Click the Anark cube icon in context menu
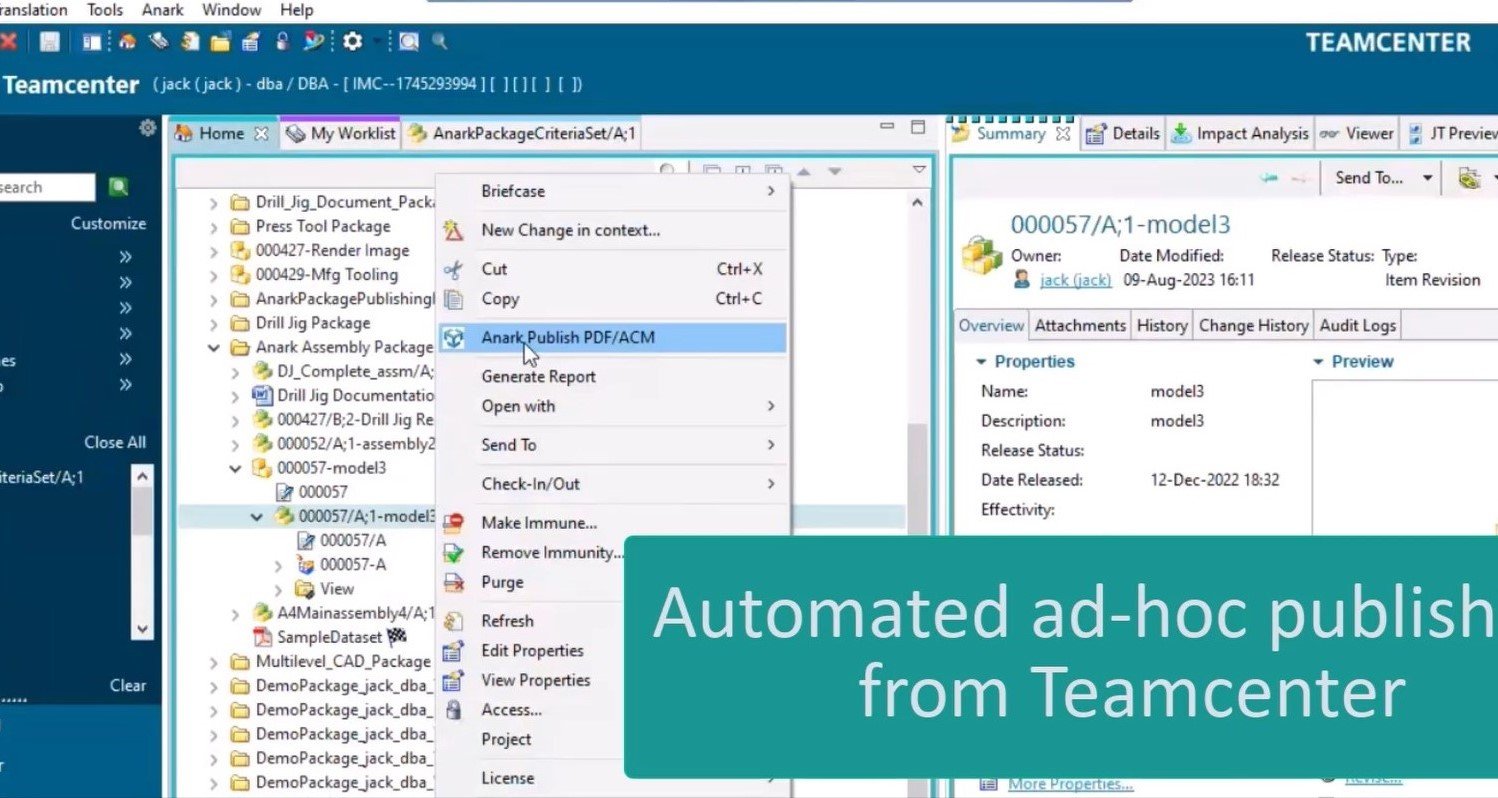The image size is (1498, 798). pyautogui.click(x=454, y=338)
